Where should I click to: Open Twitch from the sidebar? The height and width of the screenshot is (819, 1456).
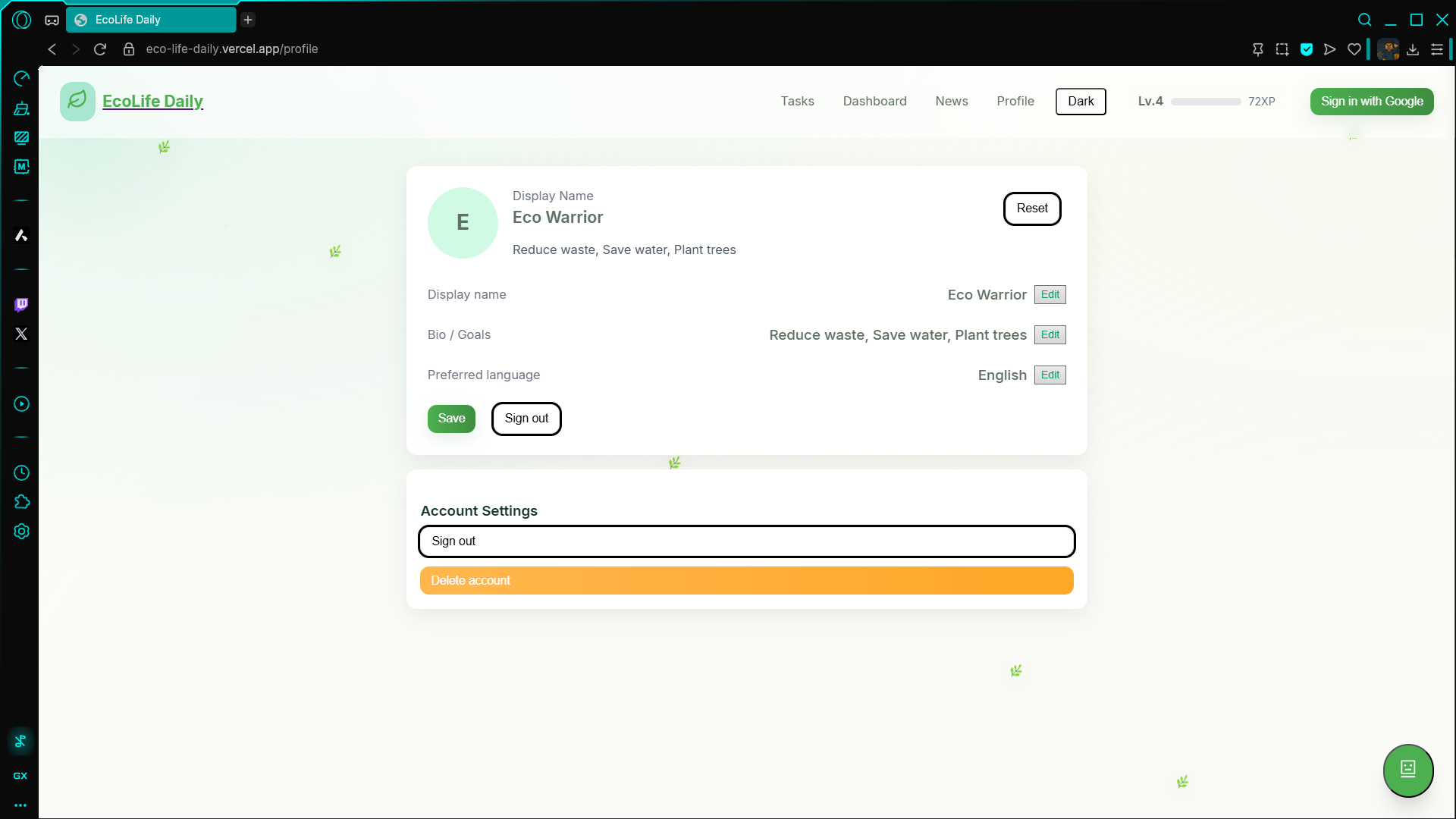21,305
